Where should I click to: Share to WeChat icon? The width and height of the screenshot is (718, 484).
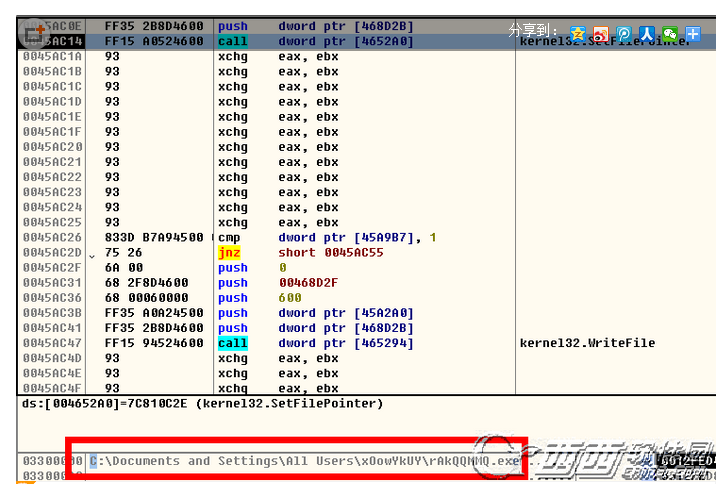[x=670, y=34]
